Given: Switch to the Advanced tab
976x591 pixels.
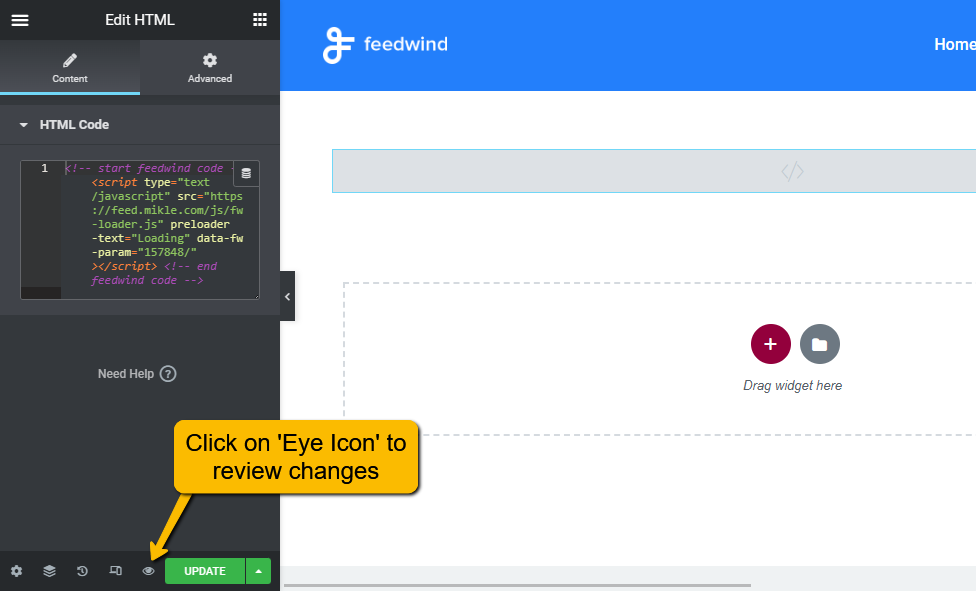Looking at the screenshot, I should tap(209, 67).
